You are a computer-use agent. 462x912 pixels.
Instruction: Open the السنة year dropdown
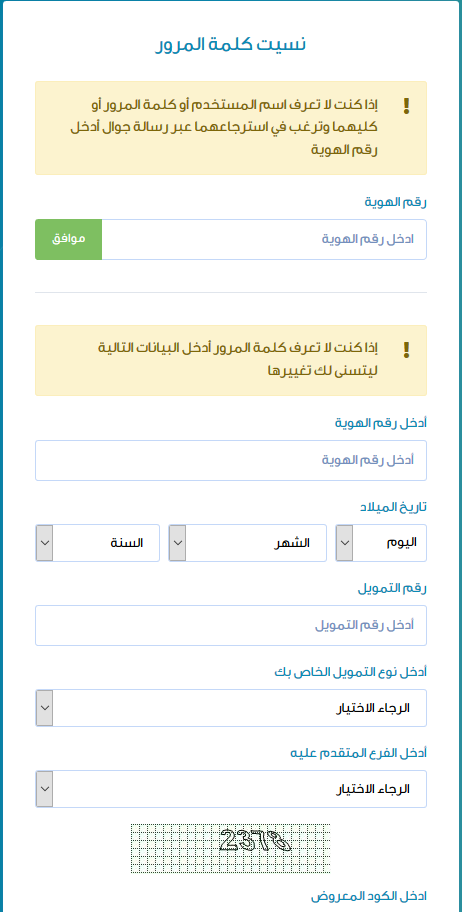coord(97,543)
